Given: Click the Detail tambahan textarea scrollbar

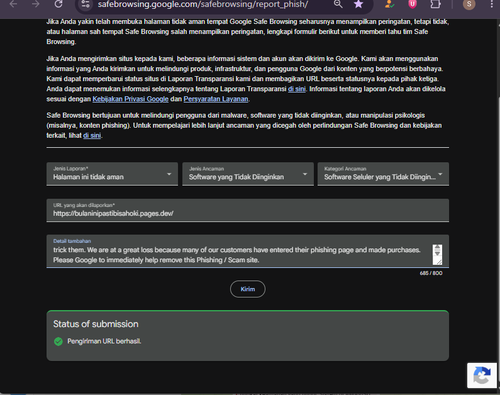Looking at the screenshot, I should coord(437,254).
